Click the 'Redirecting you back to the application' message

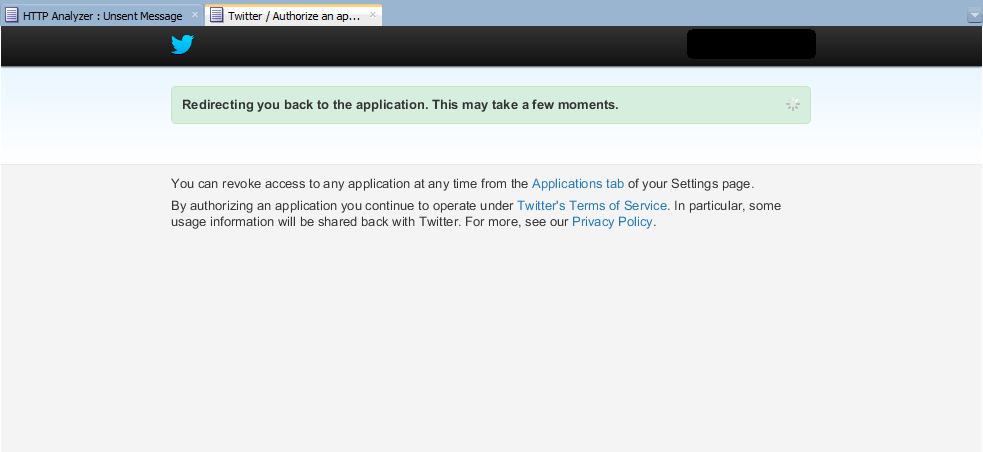(x=400, y=105)
